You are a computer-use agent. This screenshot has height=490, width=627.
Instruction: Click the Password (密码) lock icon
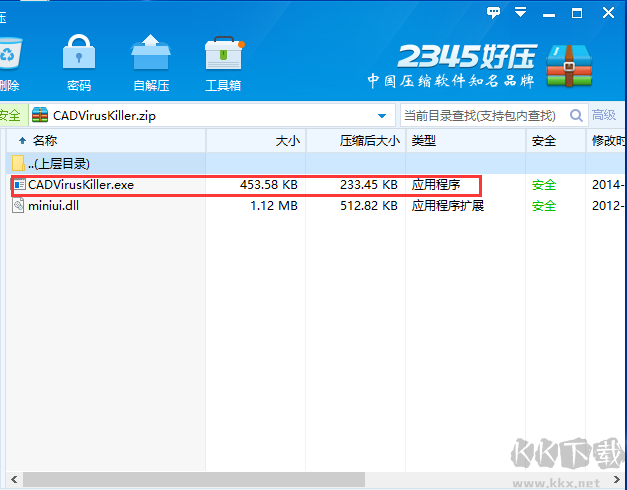pyautogui.click(x=79, y=53)
